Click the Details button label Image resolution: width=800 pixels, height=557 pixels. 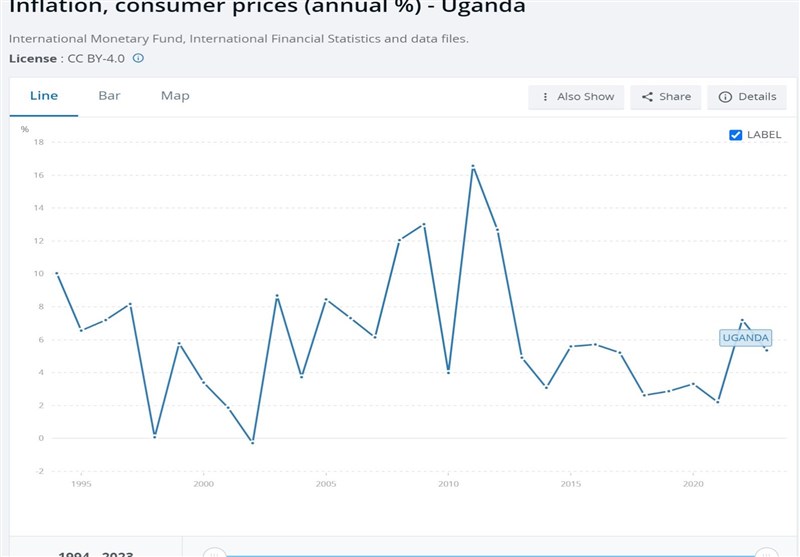[757, 97]
